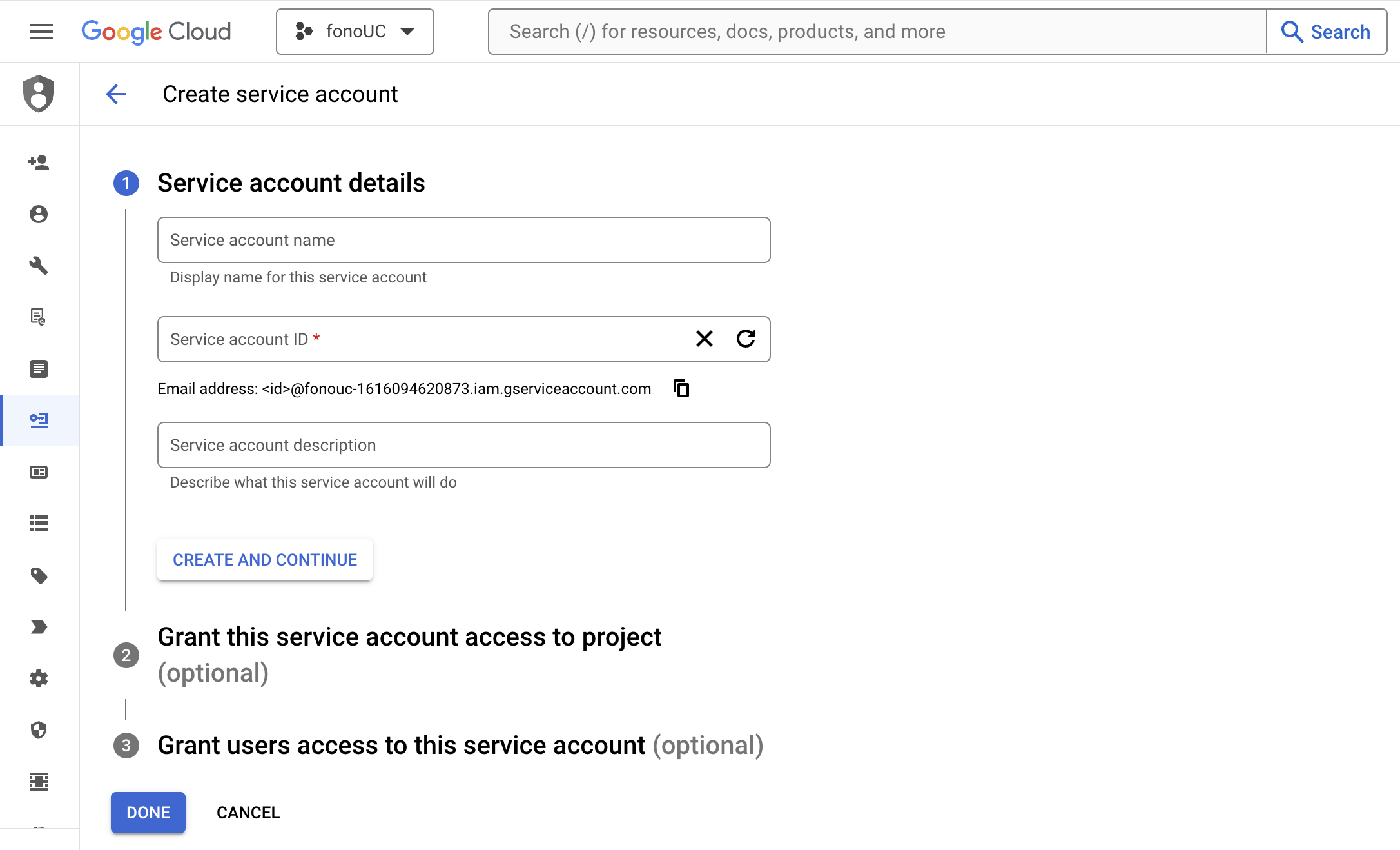The image size is (1400, 850).
Task: Open the bottom table-rows sidebar icon
Action: 39,782
